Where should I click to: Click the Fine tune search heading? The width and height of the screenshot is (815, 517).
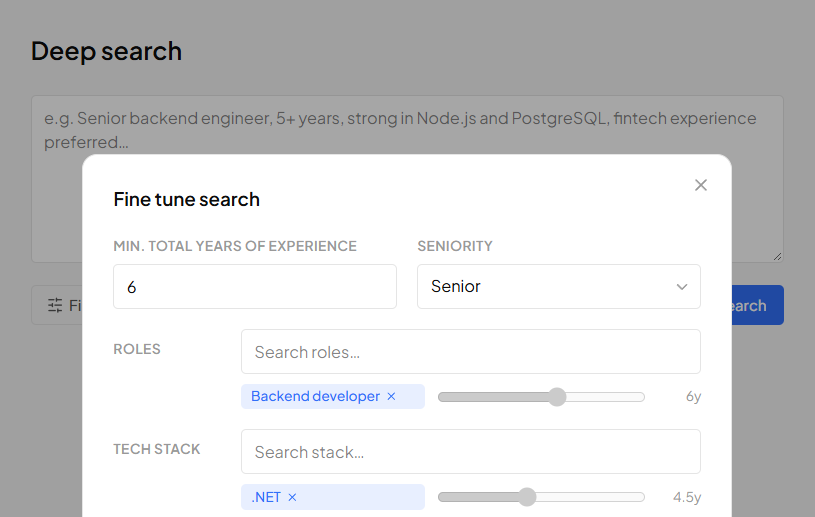point(187,200)
